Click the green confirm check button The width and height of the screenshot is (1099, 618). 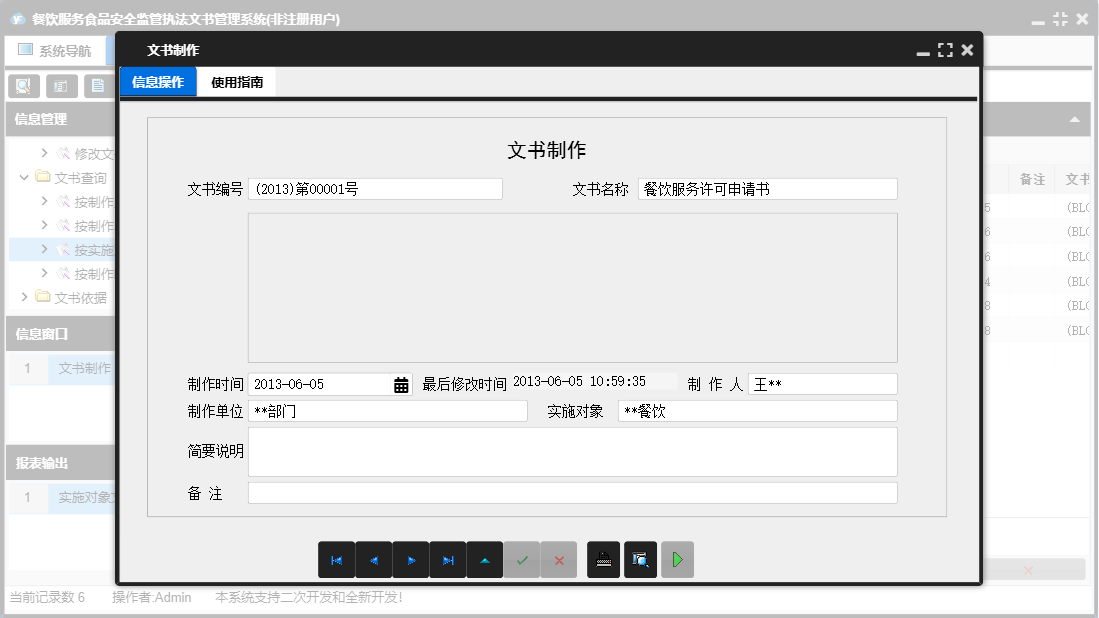522,560
